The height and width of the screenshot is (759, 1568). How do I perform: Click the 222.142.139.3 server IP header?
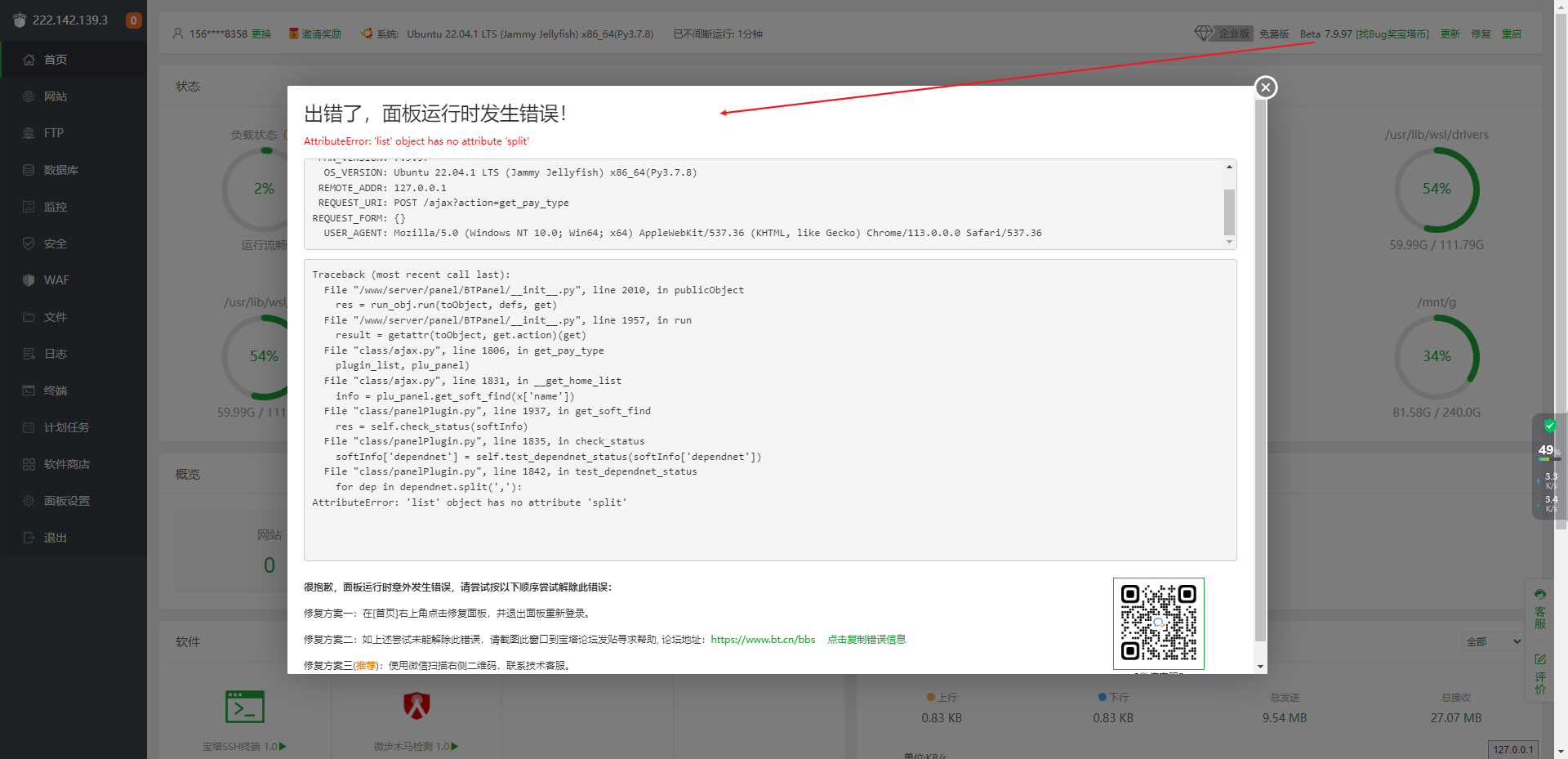click(70, 20)
